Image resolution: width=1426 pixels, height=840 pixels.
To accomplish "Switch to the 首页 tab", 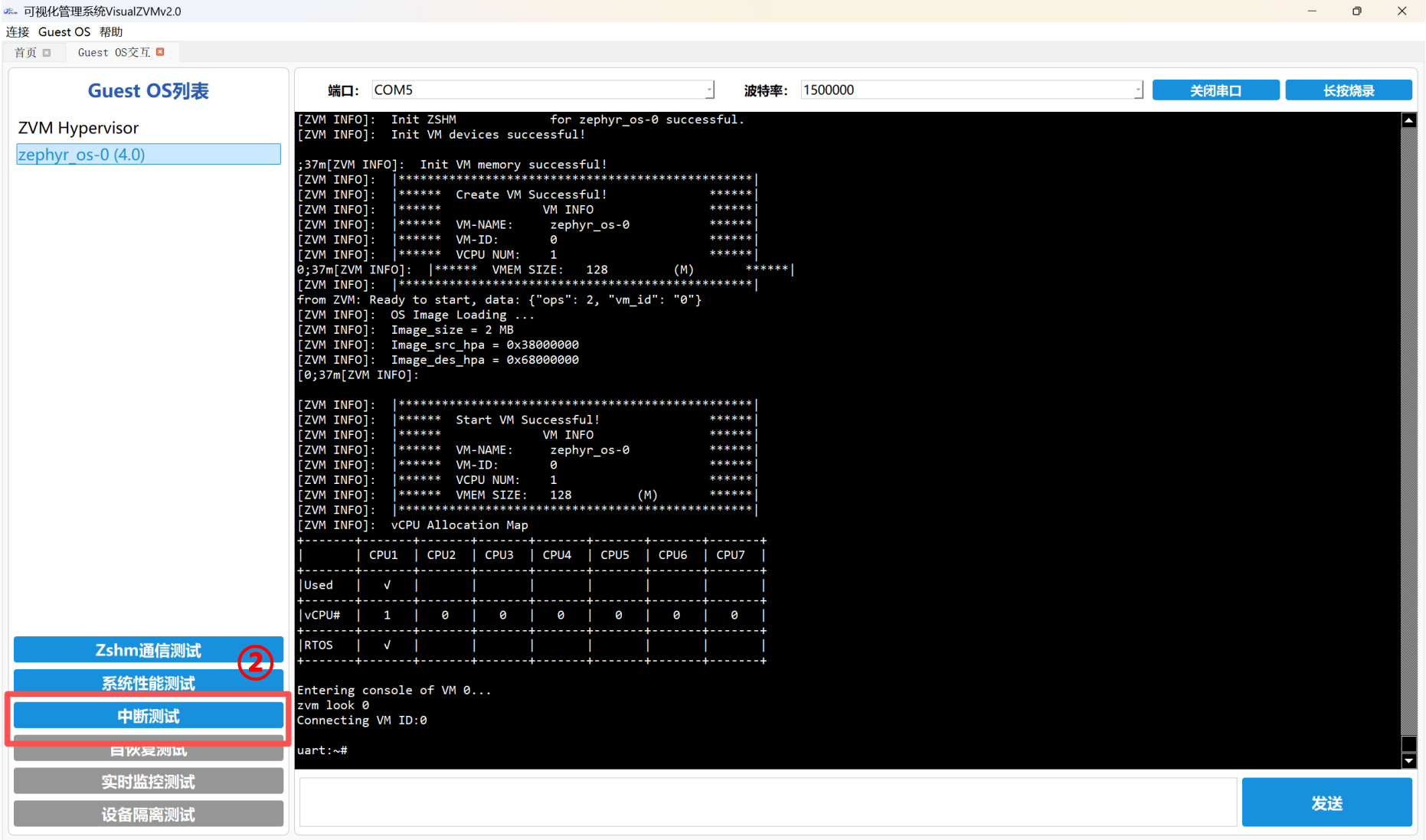I will tap(25, 53).
